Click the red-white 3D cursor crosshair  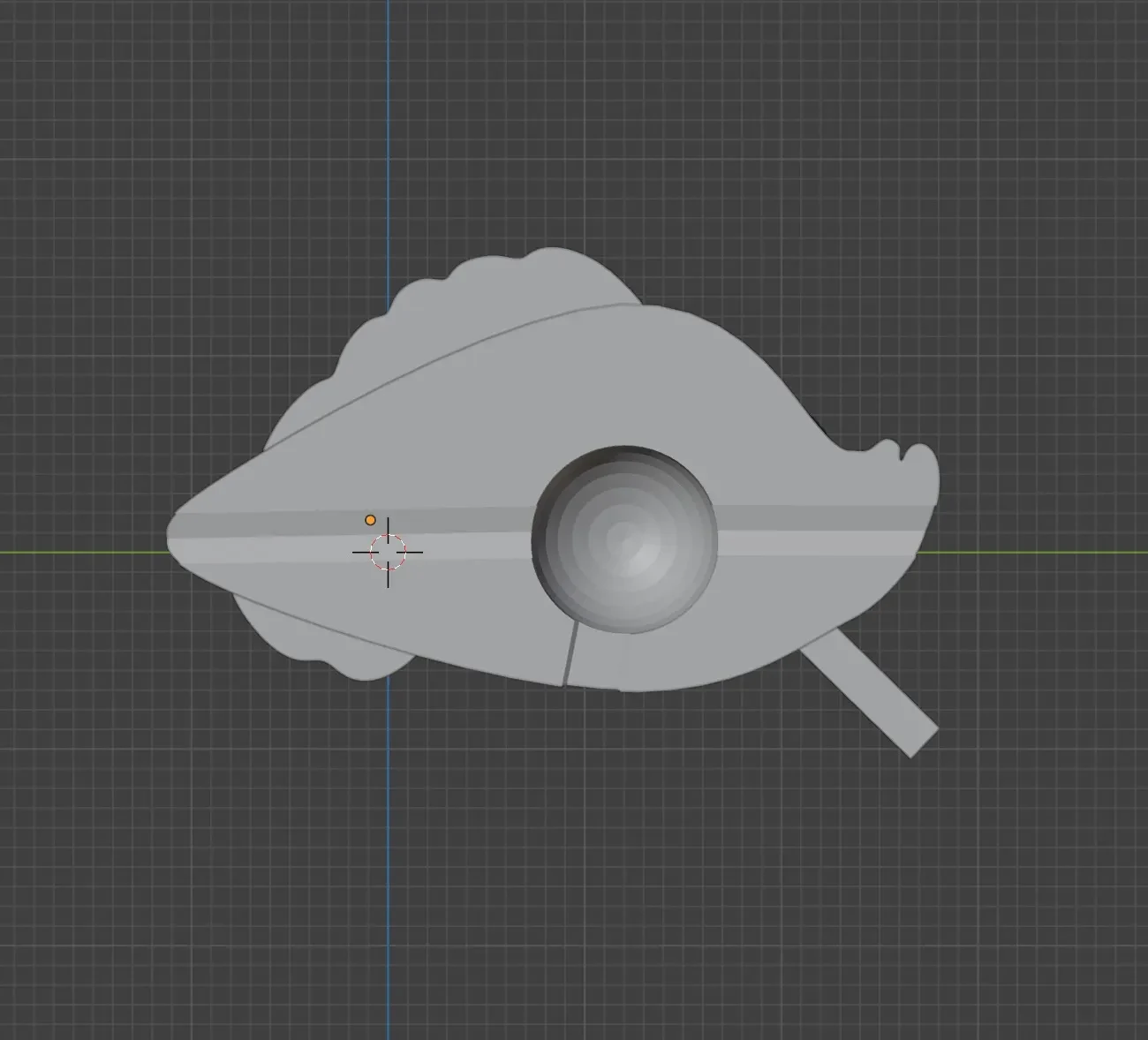point(388,552)
